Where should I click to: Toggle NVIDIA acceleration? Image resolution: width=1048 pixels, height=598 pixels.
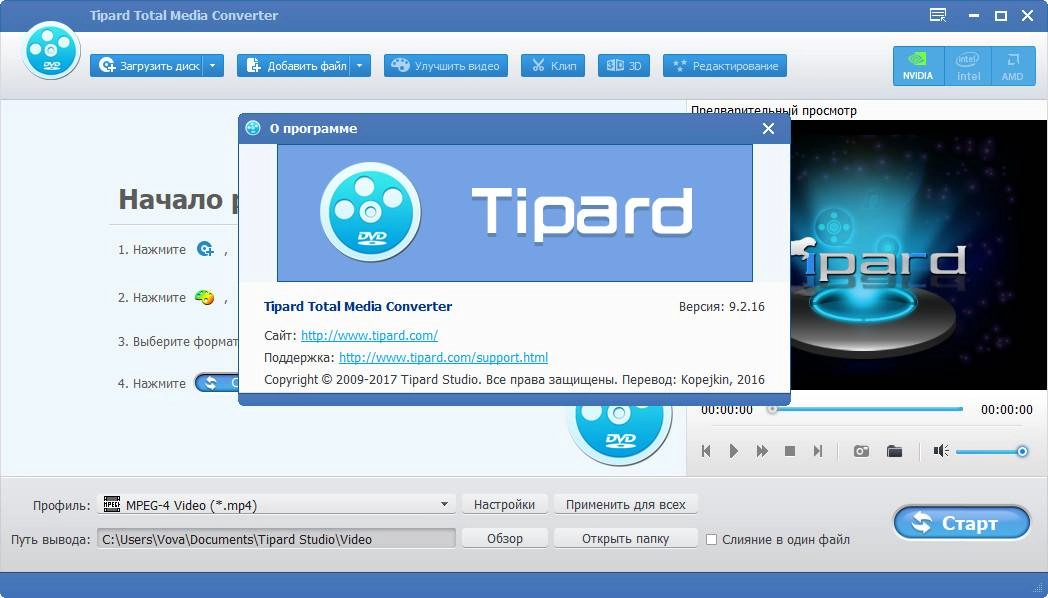918,66
